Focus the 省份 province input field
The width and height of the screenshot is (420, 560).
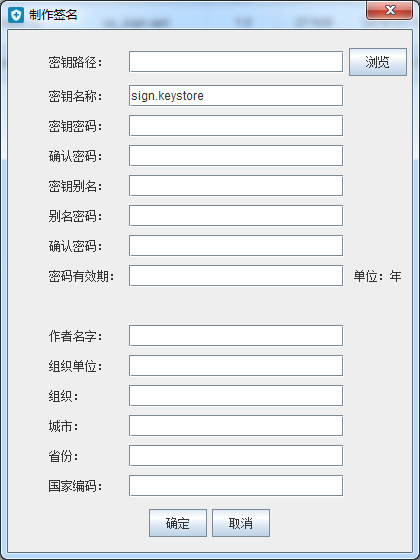pyautogui.click(x=236, y=455)
